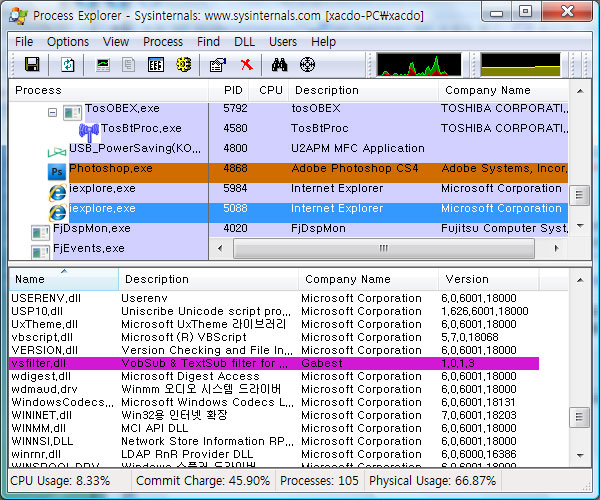
Task: Sort by the PID column header
Action: pos(229,90)
